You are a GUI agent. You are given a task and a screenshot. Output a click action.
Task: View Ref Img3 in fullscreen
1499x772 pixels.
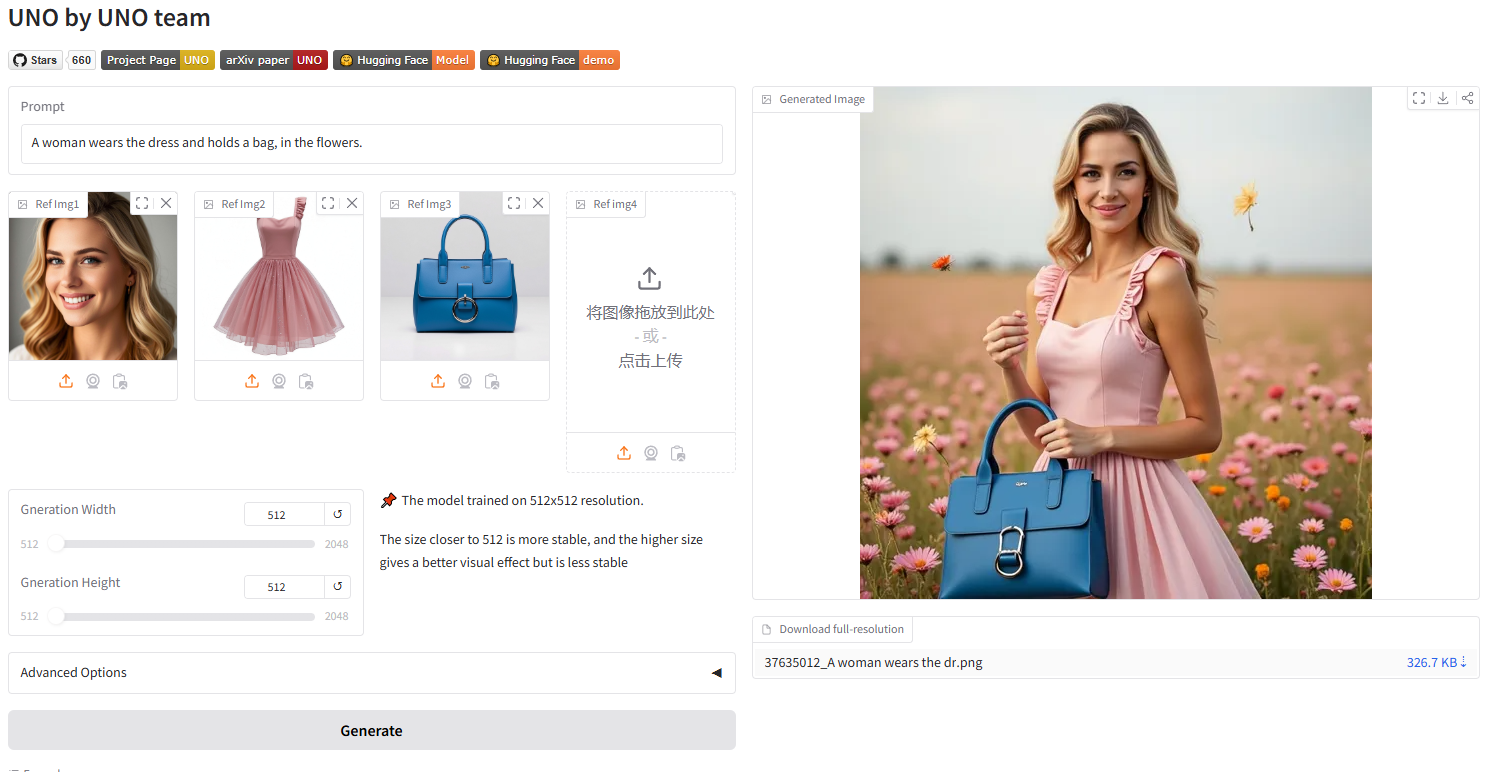coord(514,203)
